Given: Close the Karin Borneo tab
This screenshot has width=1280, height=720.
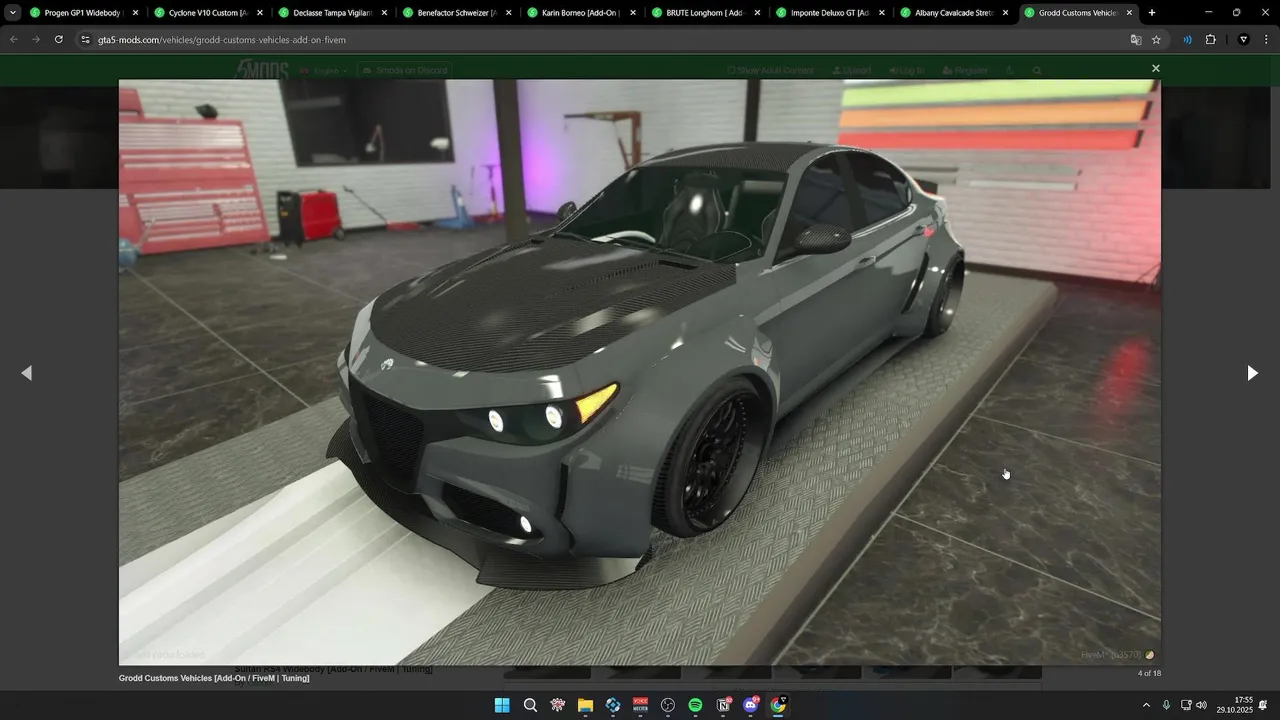Looking at the screenshot, I should tap(633, 13).
